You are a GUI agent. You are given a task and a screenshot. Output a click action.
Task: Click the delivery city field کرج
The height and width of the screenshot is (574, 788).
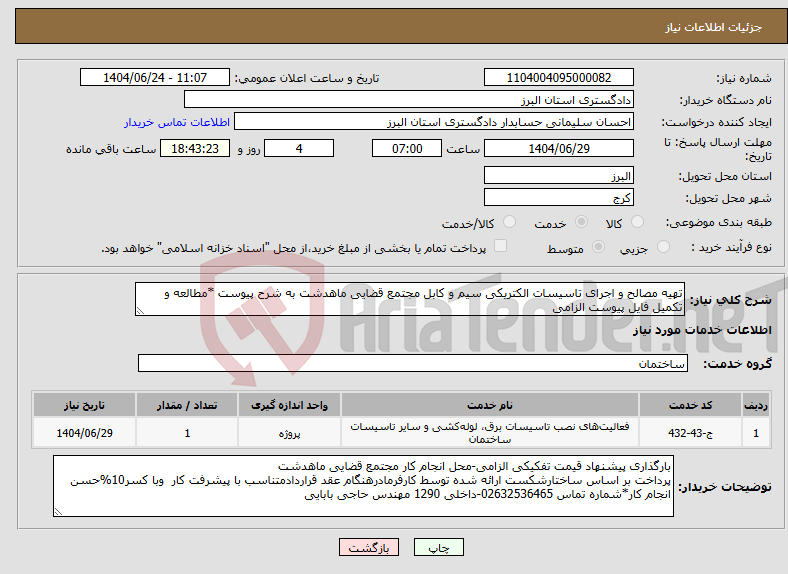558,197
